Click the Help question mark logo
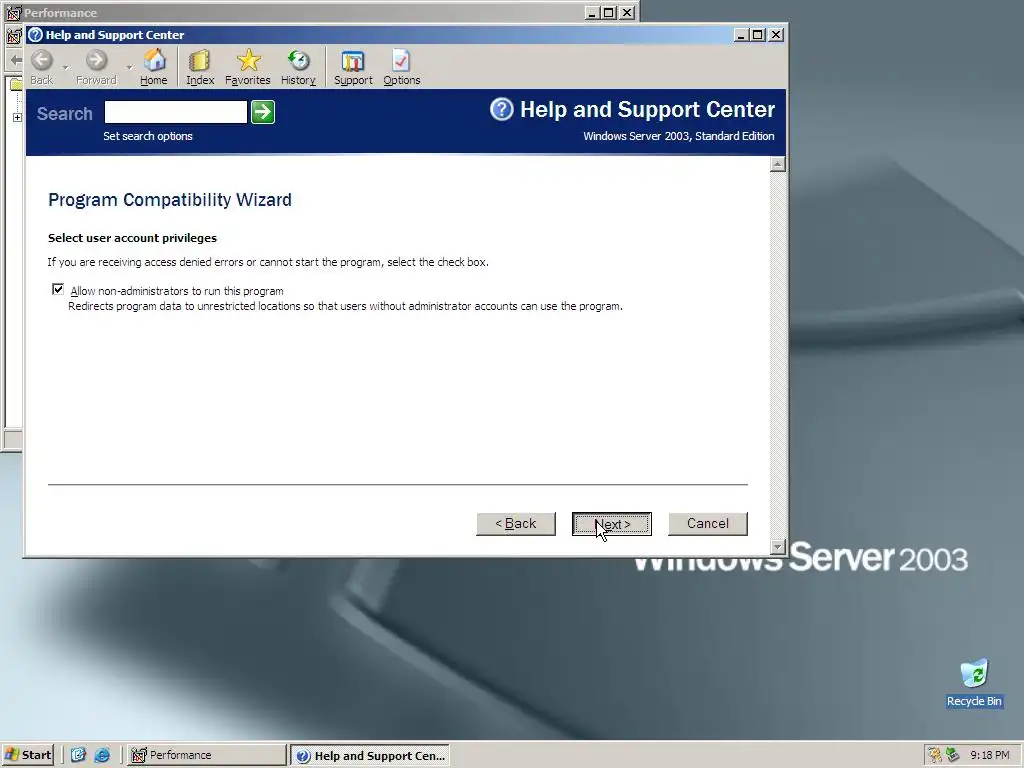 point(502,109)
